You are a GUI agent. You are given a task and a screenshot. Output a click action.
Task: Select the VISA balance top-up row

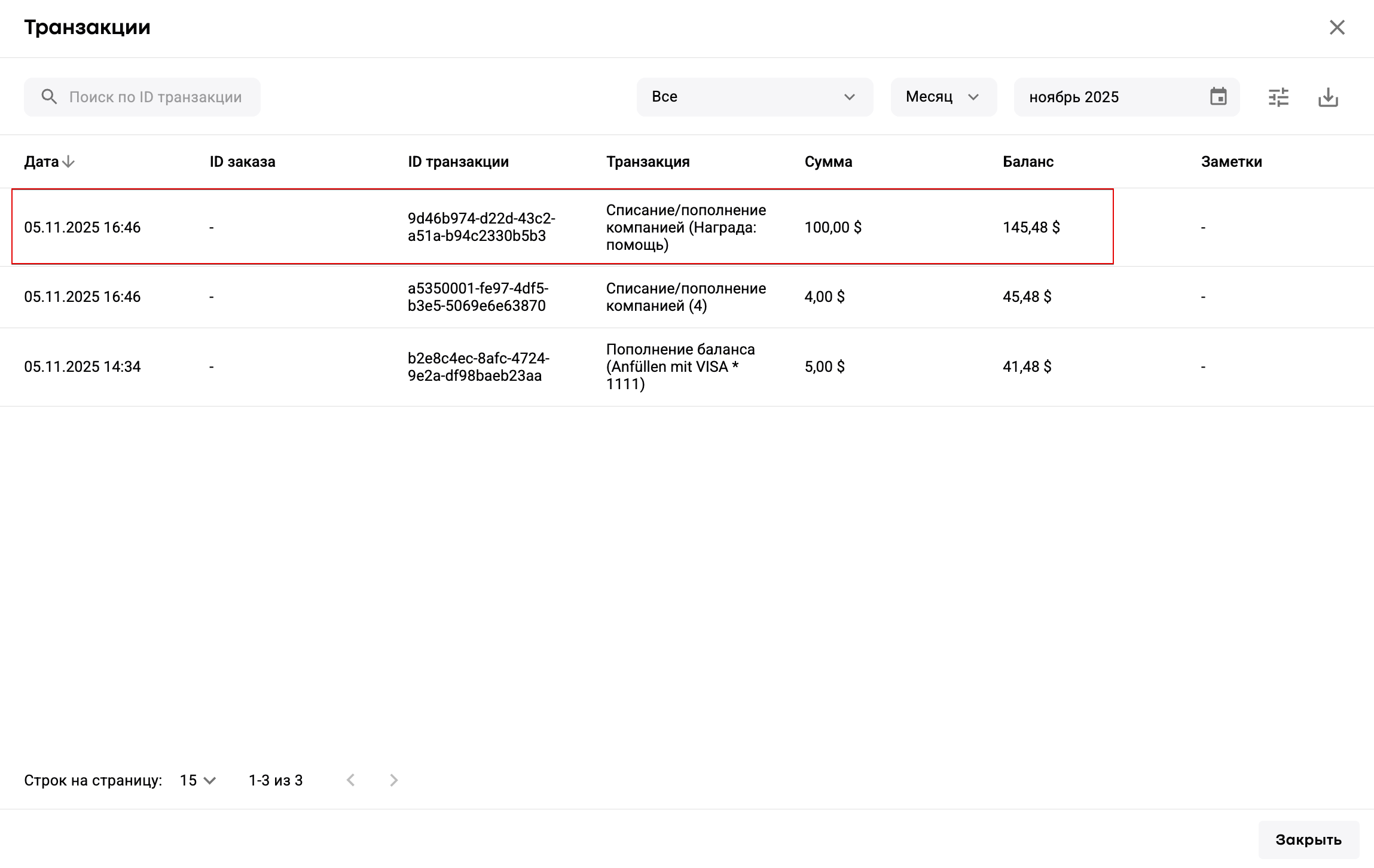click(x=682, y=366)
